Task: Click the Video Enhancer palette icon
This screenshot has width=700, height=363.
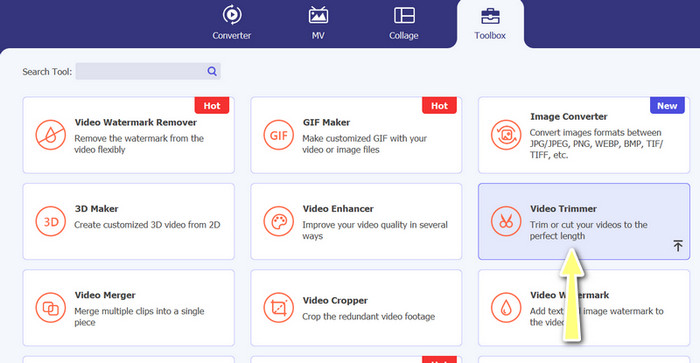Action: pyautogui.click(x=278, y=221)
